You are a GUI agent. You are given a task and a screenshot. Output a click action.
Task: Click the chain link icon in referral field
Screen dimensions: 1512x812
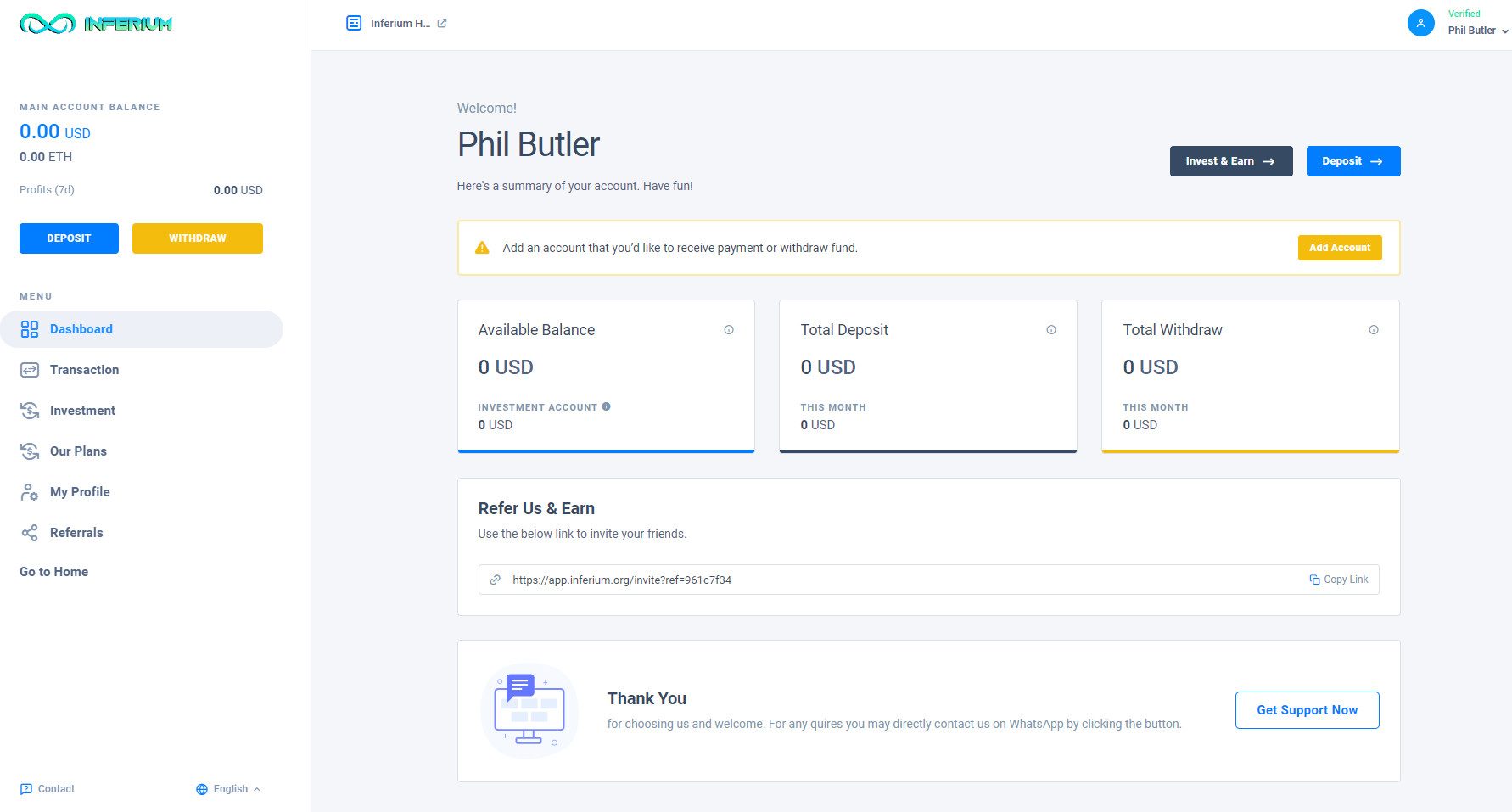pos(496,580)
